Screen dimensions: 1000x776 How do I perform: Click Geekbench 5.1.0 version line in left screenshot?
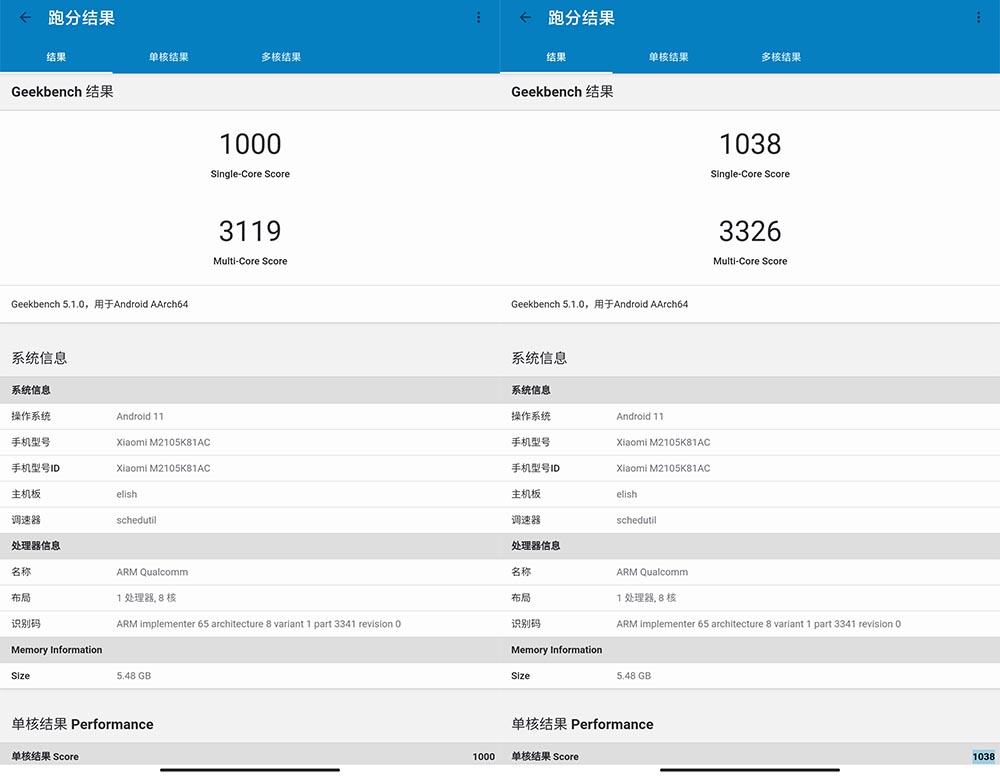(99, 304)
